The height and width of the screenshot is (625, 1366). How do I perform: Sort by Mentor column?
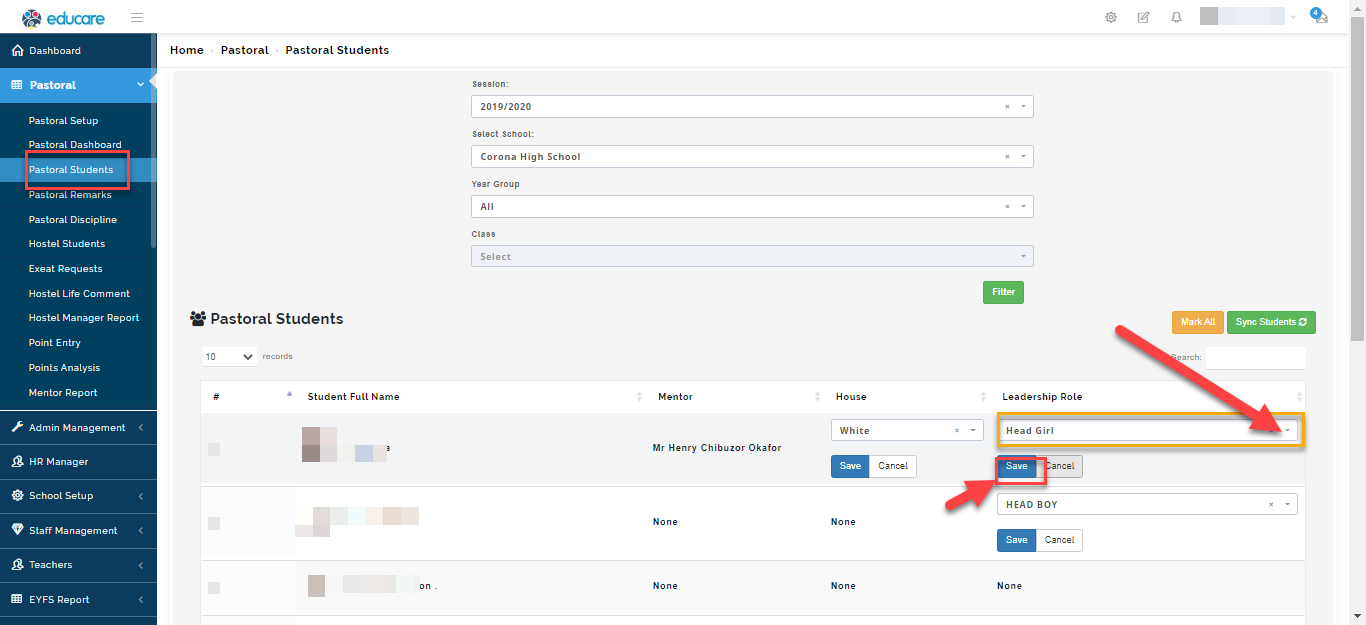coord(735,397)
